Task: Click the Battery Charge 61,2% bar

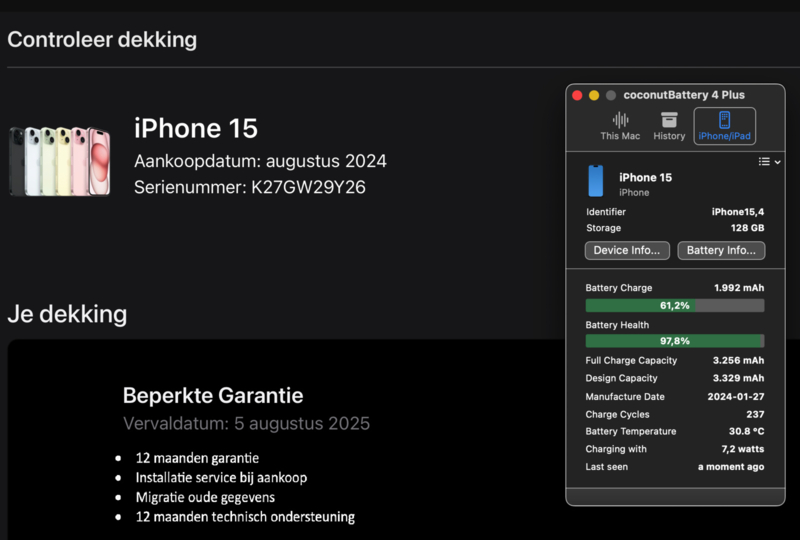Action: coord(674,306)
